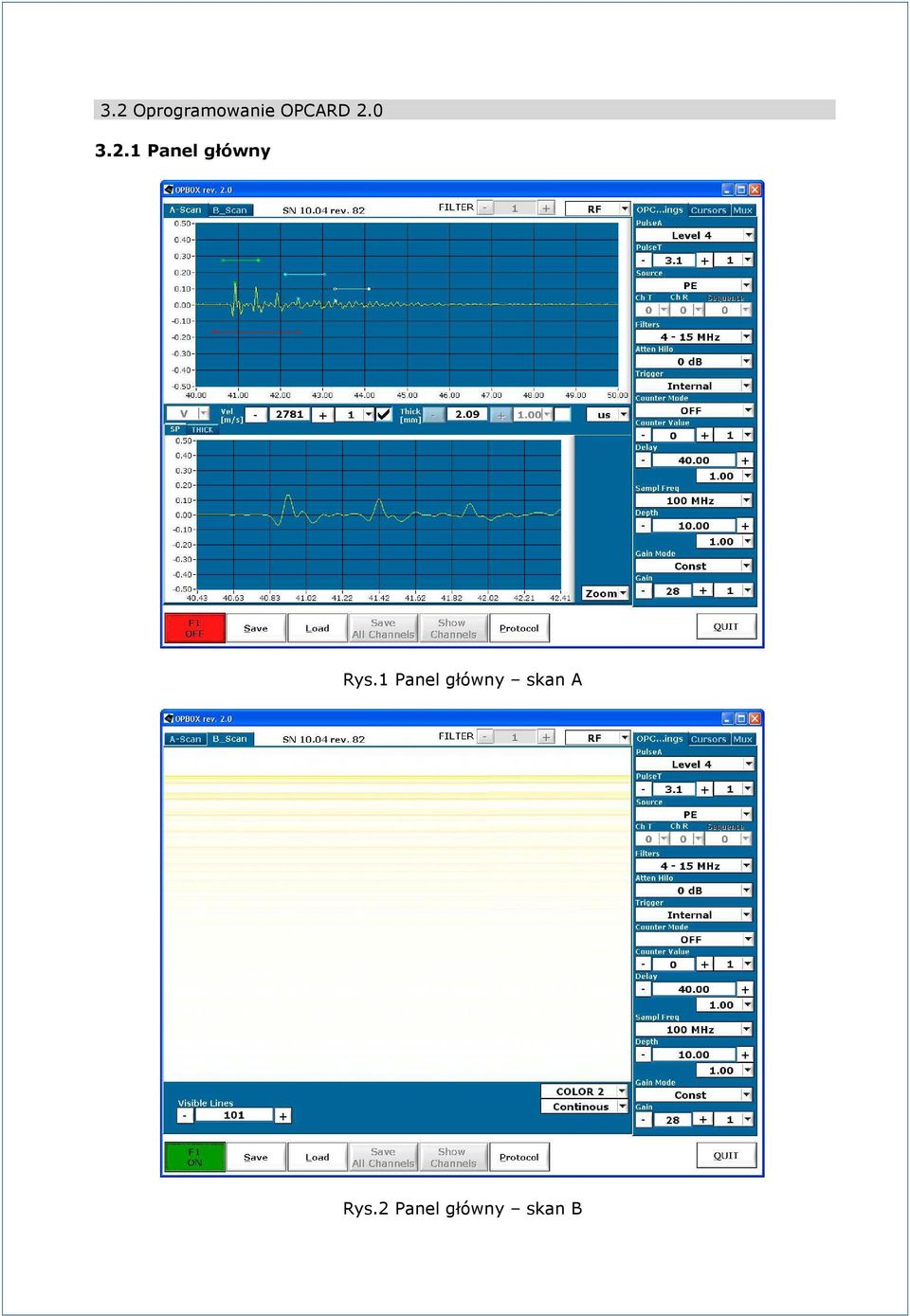Image resolution: width=910 pixels, height=1316 pixels.
Task: Open Sampl Freq 100 MHz dropdown, scan A window
Action: coord(748,500)
